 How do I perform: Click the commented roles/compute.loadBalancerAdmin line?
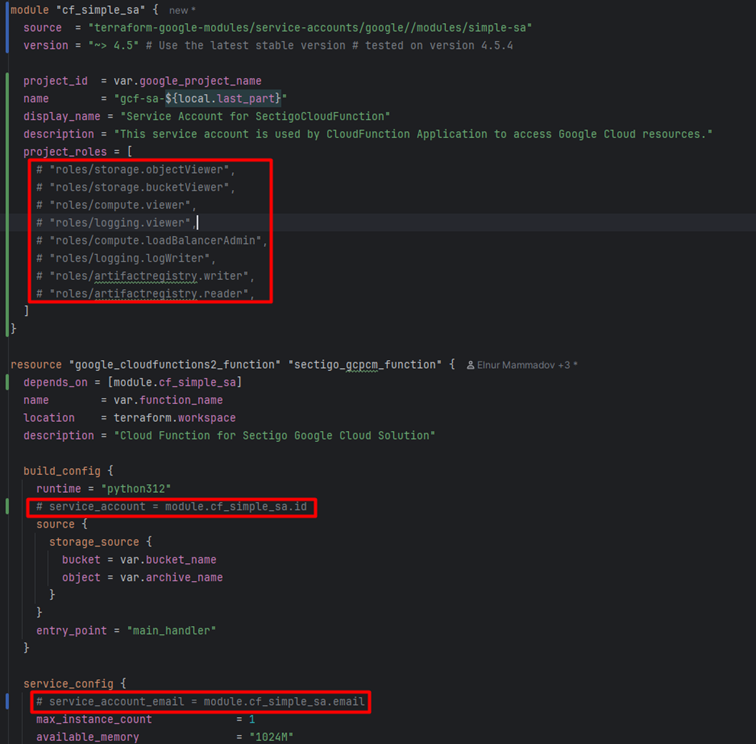[152, 241]
